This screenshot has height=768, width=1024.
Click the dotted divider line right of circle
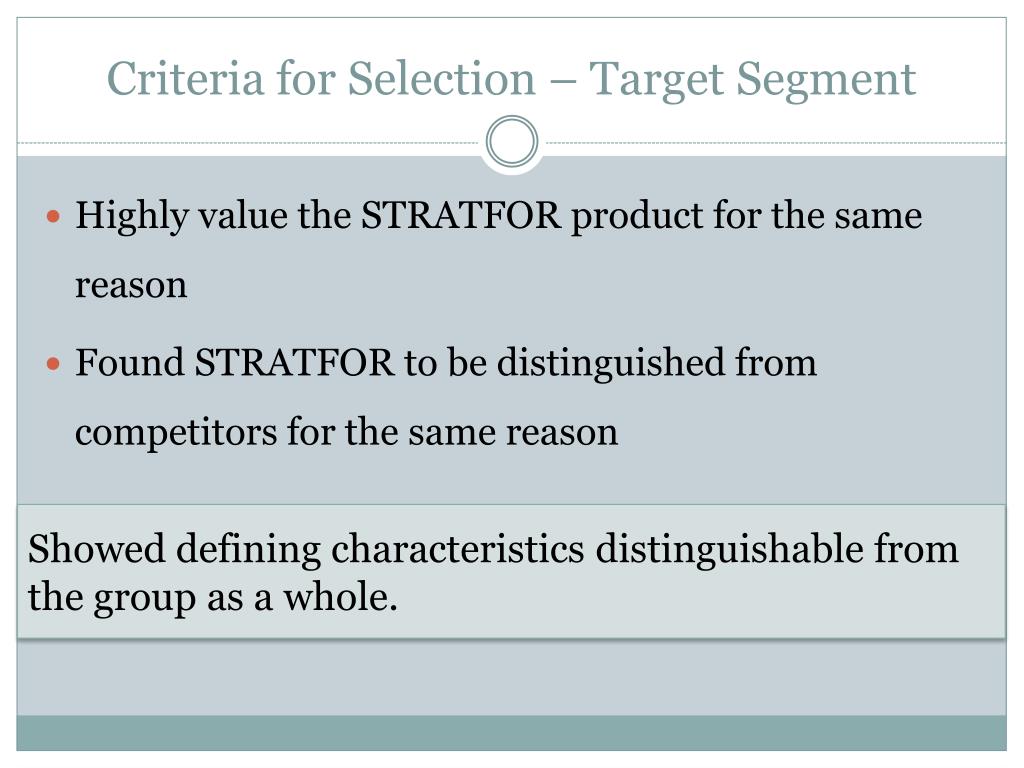(773, 142)
